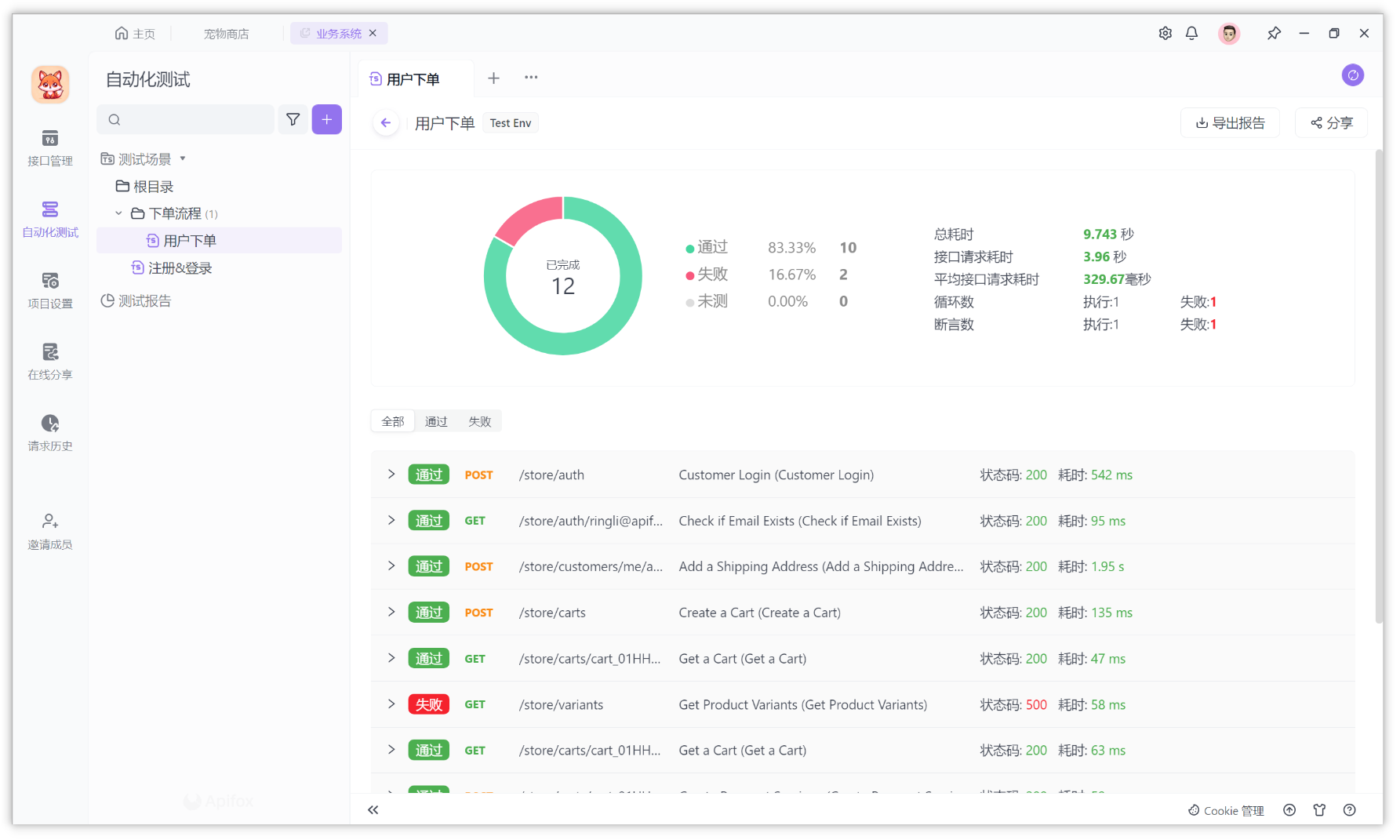Click inside the scenario search box
The height and width of the screenshot is (840, 1400).
(x=185, y=119)
